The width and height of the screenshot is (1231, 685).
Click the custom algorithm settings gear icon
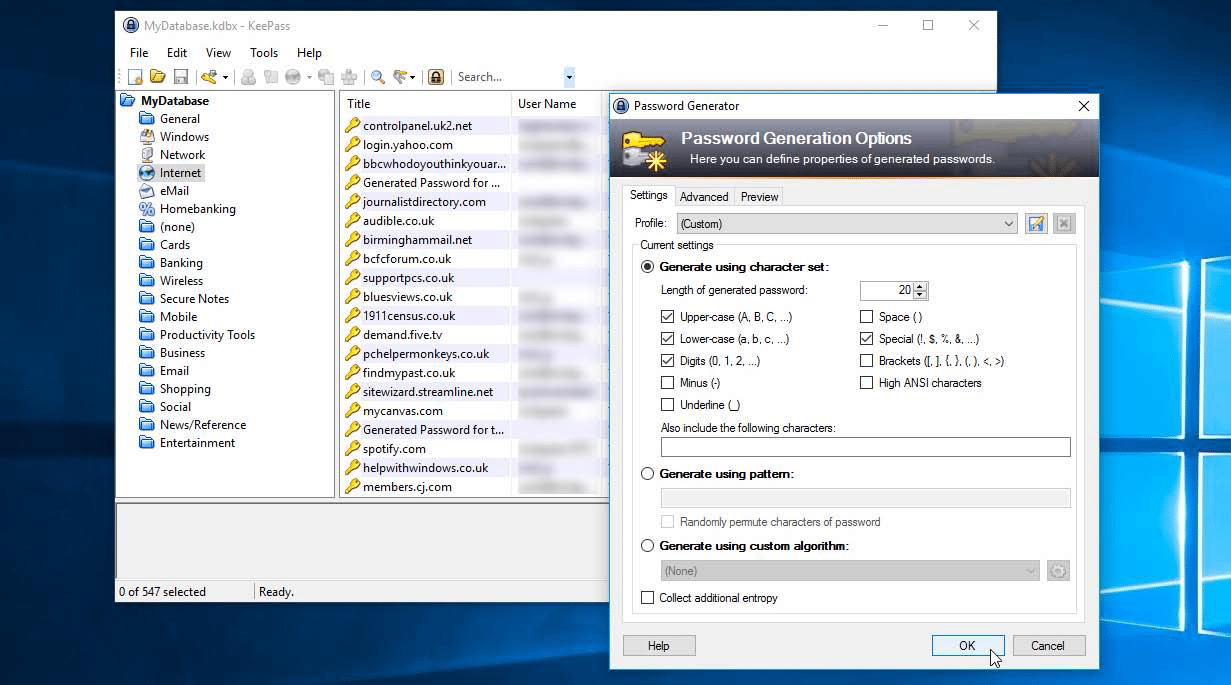1058,571
